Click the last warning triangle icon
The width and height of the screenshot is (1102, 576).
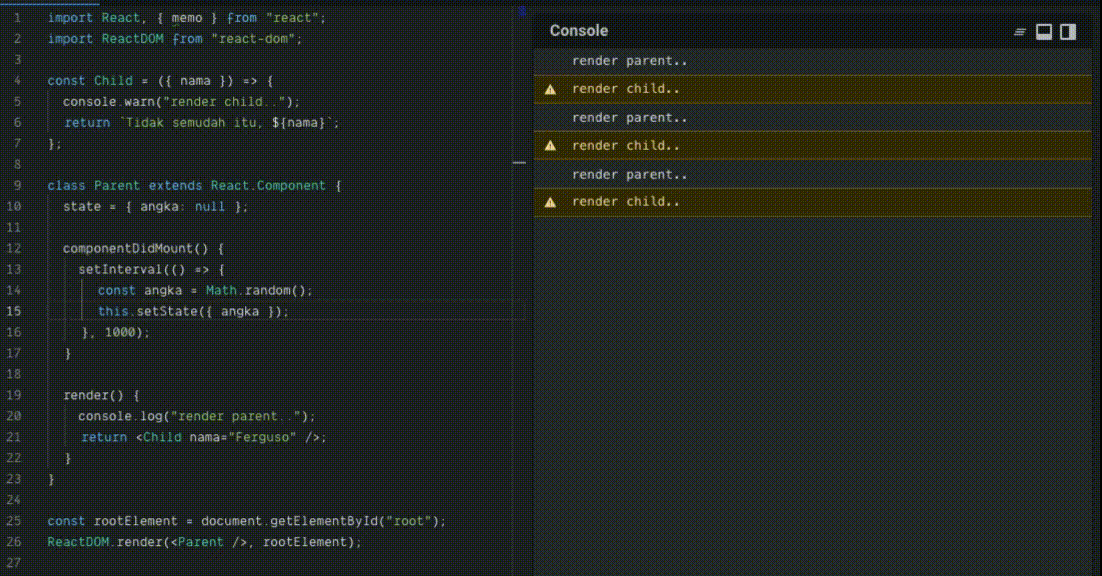[550, 202]
